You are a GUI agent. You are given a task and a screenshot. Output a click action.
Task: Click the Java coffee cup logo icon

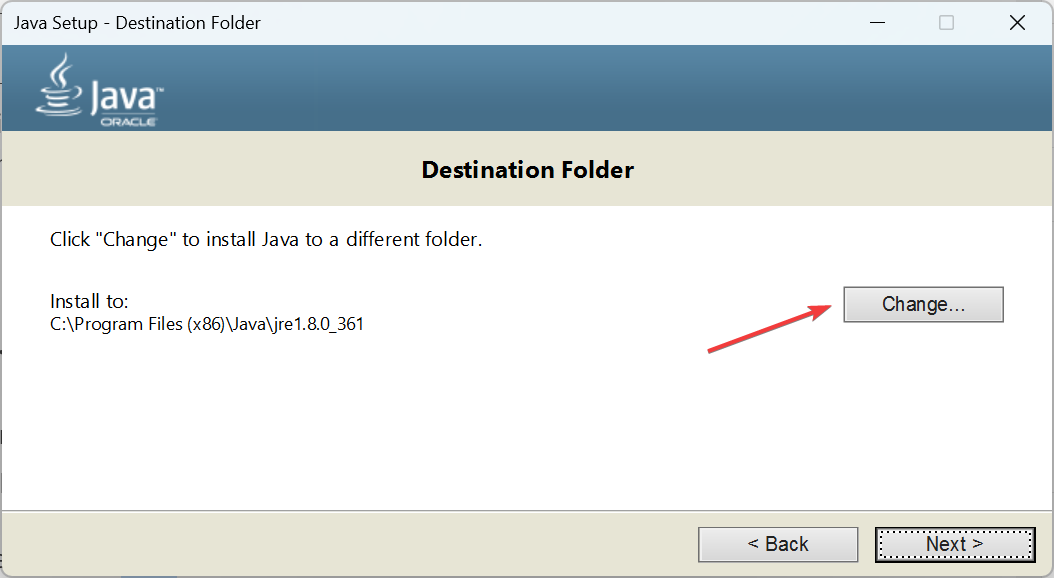(x=60, y=85)
